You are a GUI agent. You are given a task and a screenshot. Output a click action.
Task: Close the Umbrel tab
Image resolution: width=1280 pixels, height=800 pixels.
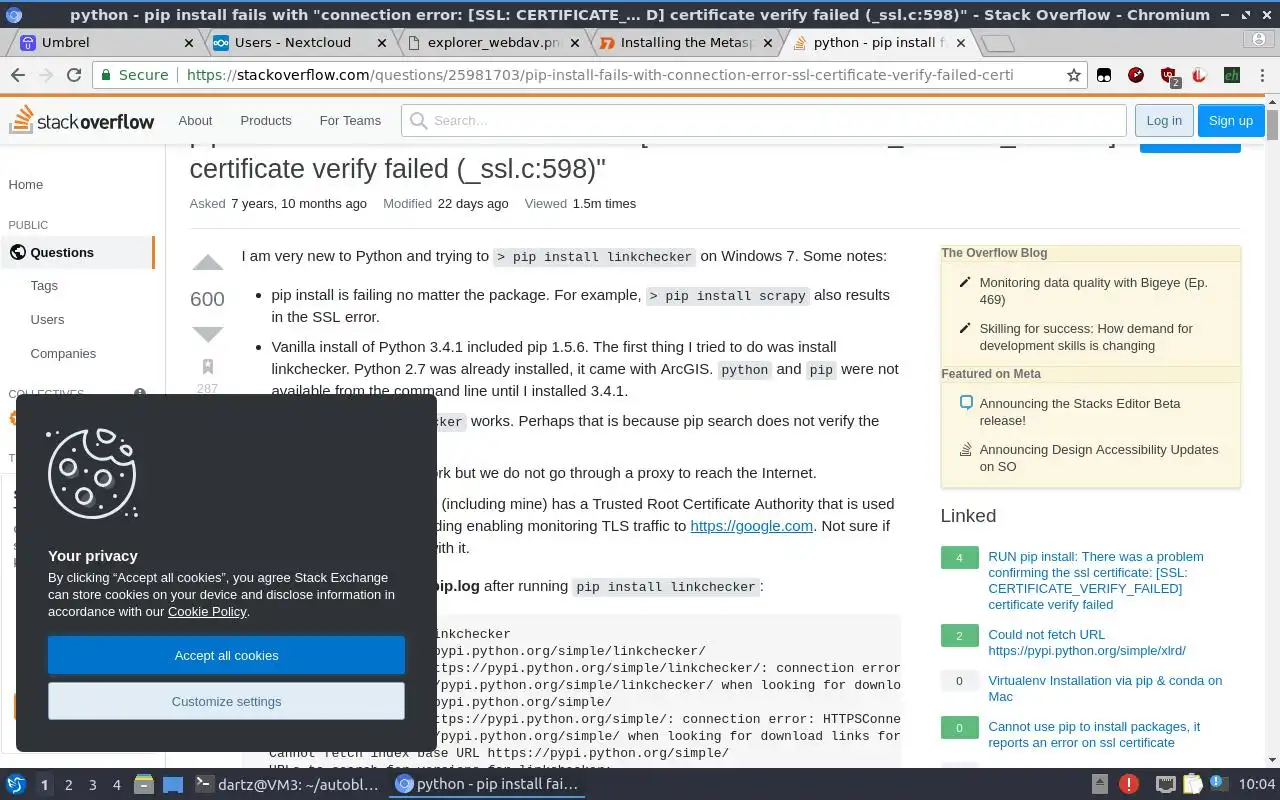(190, 43)
